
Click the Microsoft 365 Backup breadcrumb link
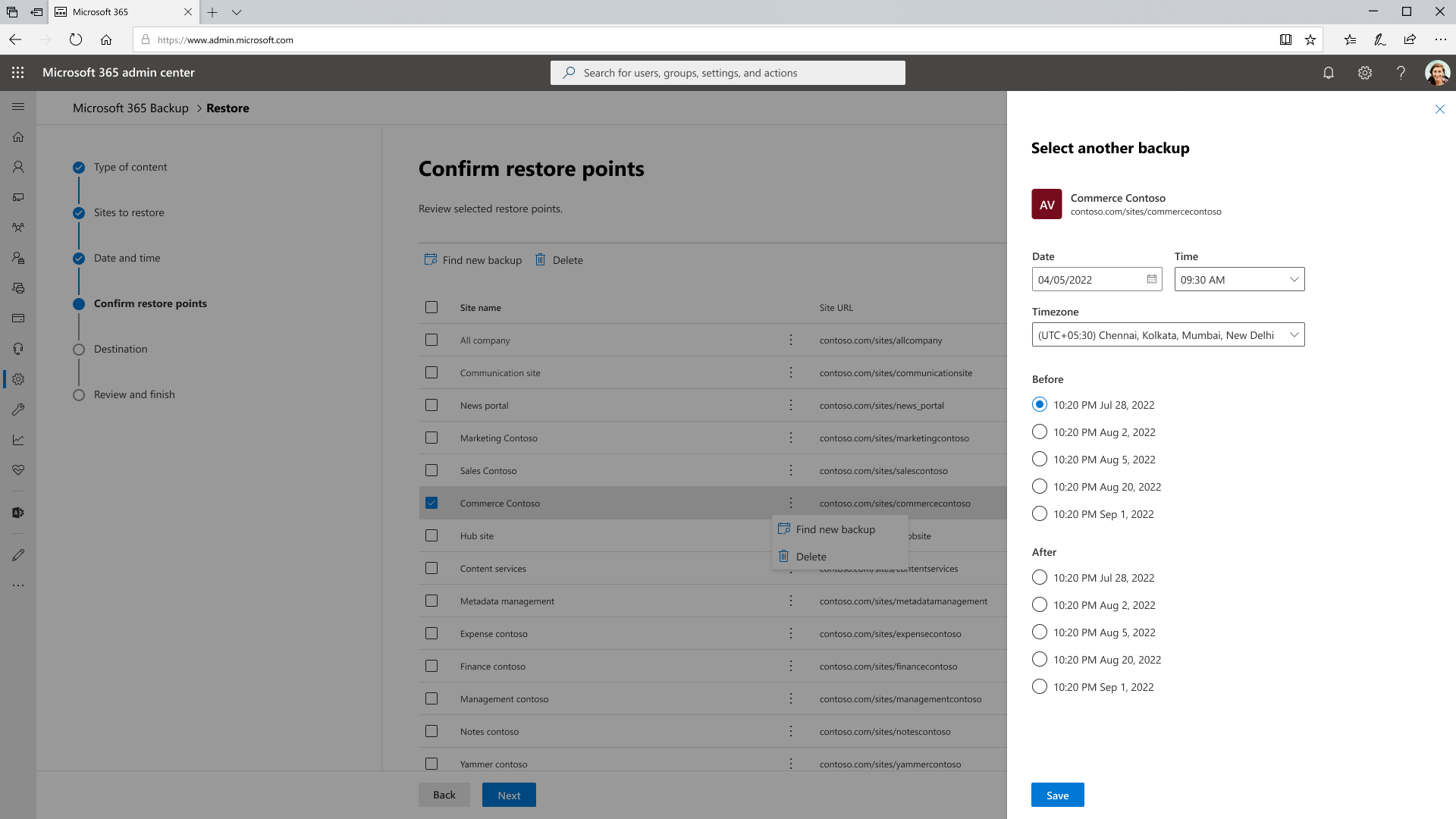130,108
